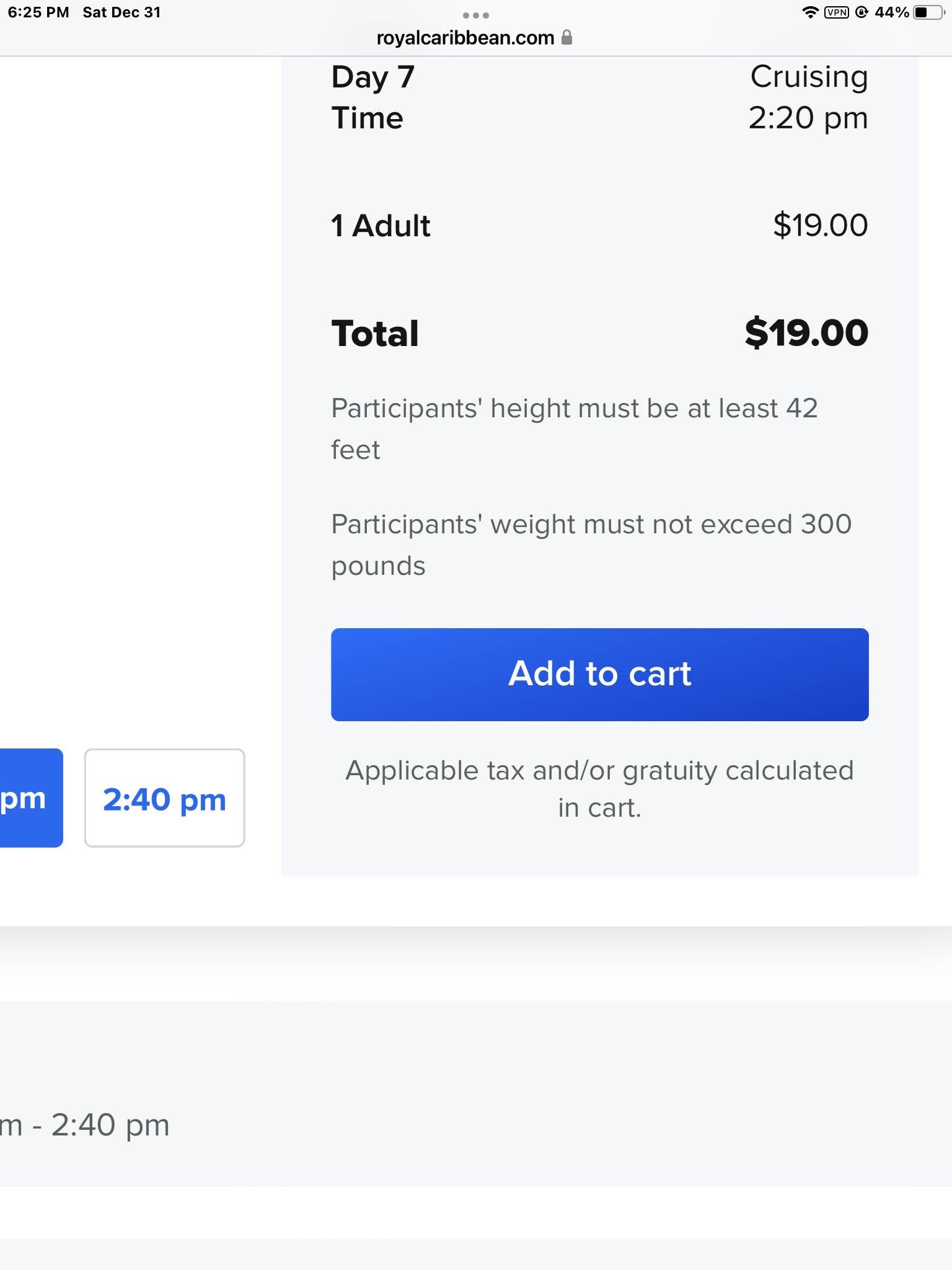Tap the $19.00 adult price
This screenshot has width=952, height=1270.
[x=821, y=225]
